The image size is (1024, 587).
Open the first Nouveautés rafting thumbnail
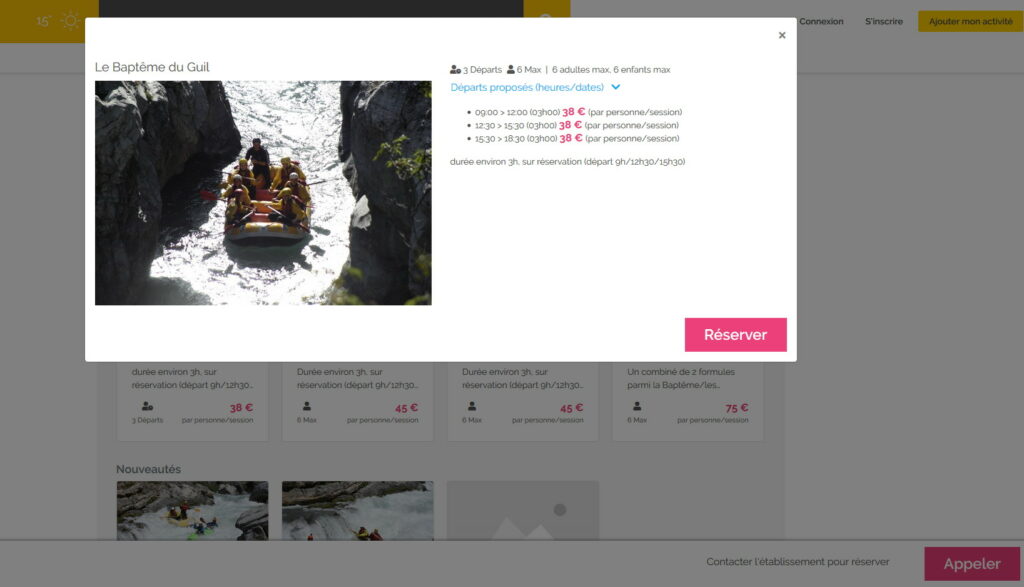pos(192,511)
